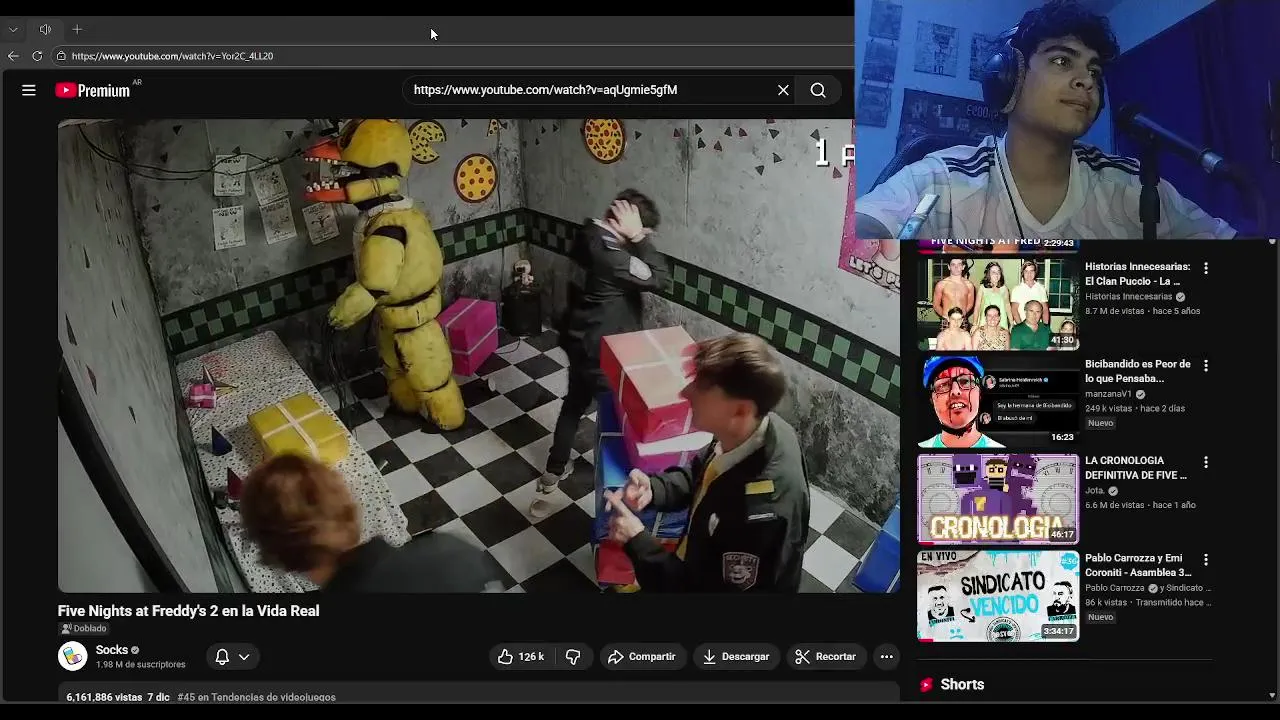
Task: Dislike the video with thumbs down
Action: coord(573,656)
